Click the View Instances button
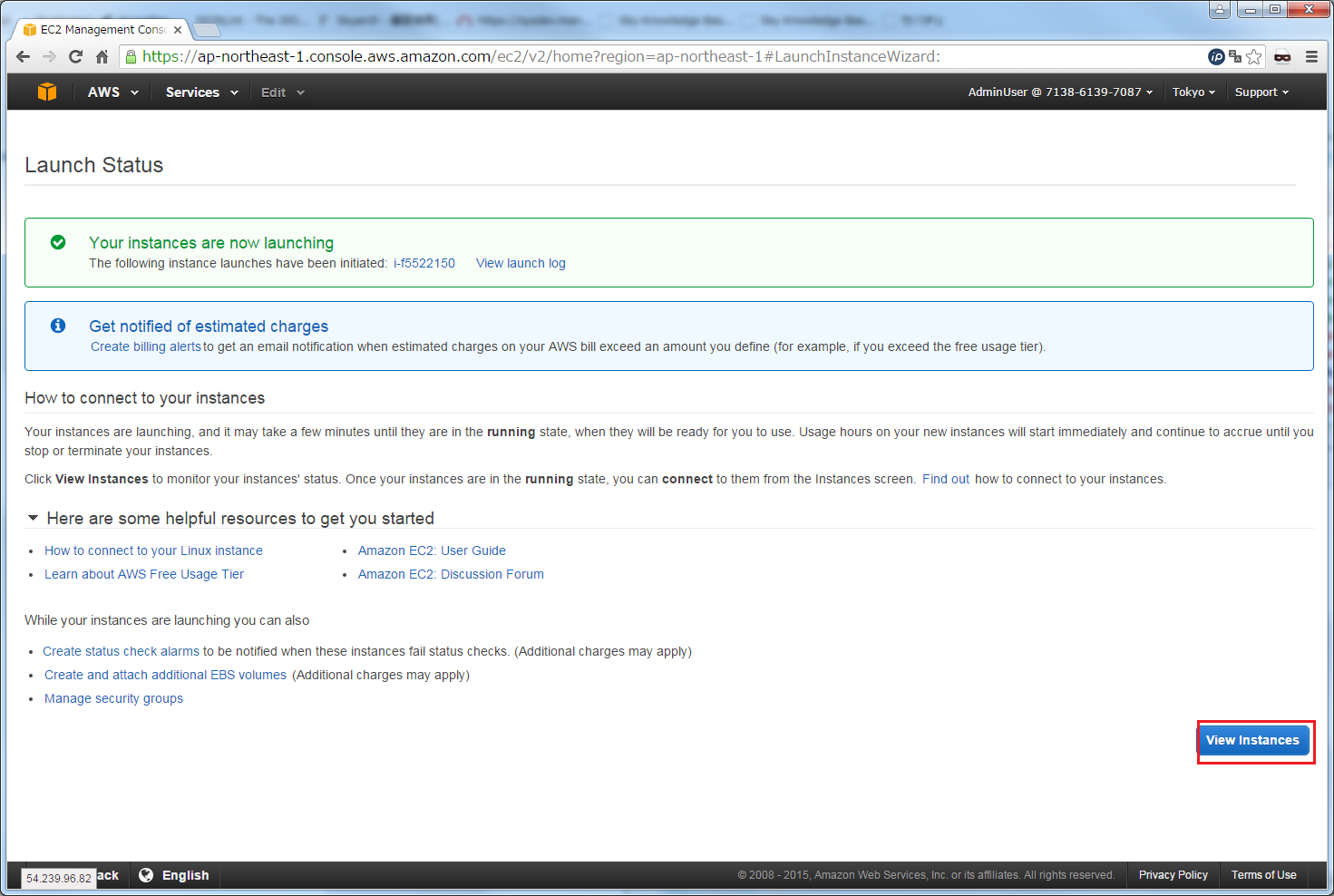The image size is (1334, 896). pyautogui.click(x=1253, y=740)
